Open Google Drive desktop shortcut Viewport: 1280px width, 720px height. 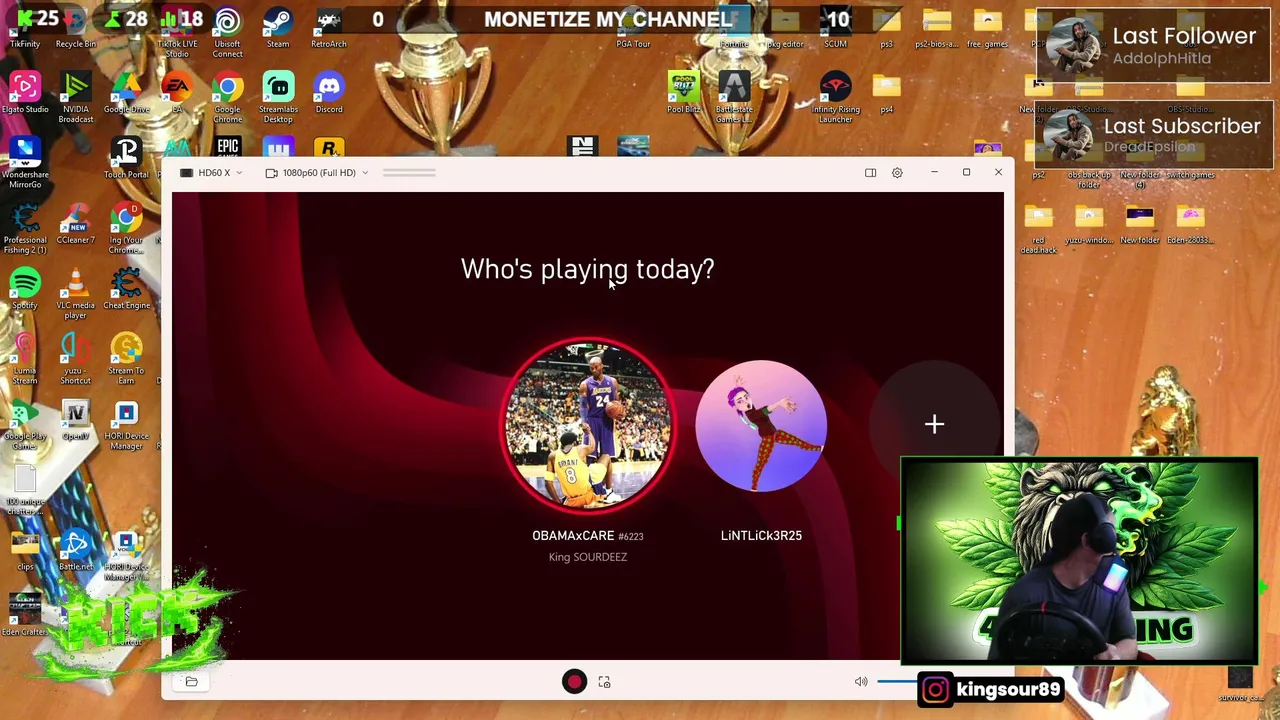pos(126,93)
